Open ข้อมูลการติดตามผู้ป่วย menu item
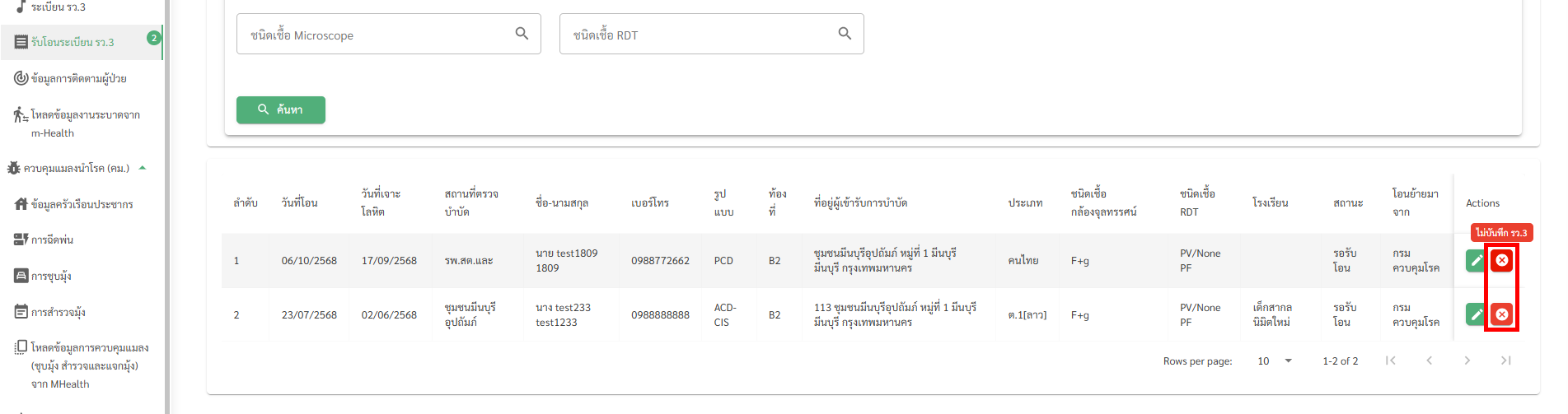The height and width of the screenshot is (414, 1568). point(78,78)
